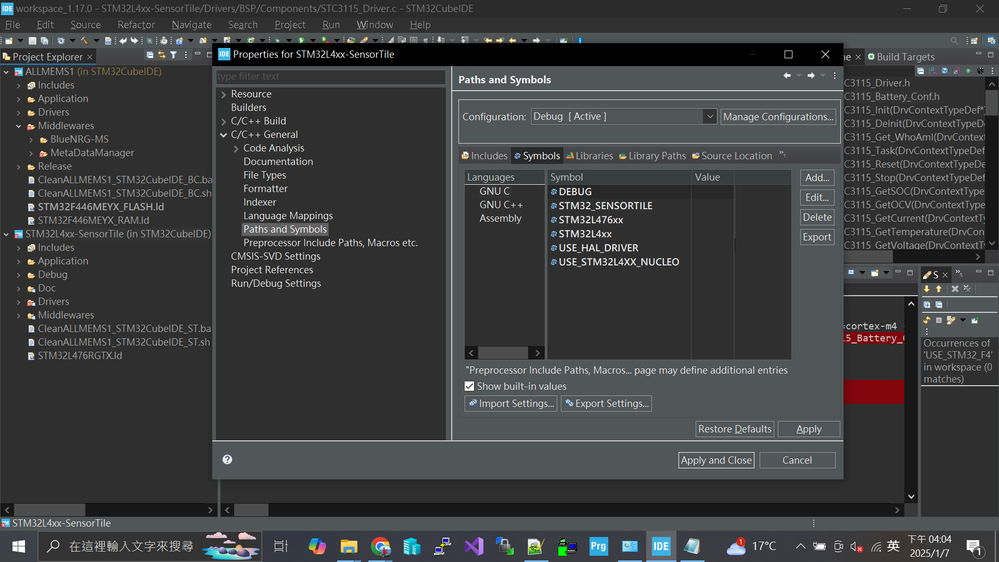Screen dimensions: 999x562
Task: Click the filter icon in Project Explorer
Action: [173, 55]
